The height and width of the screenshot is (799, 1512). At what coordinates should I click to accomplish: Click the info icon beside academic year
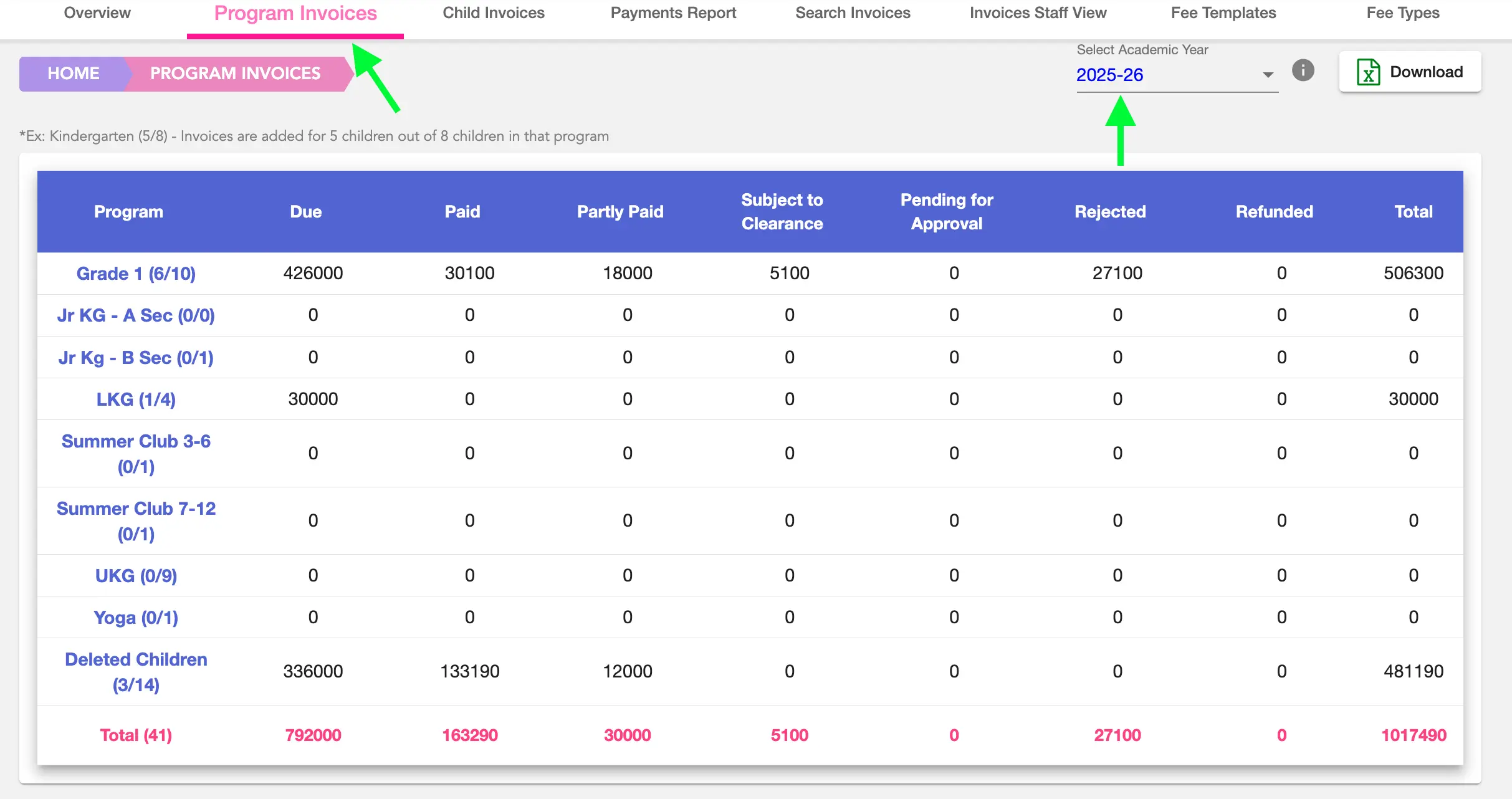pyautogui.click(x=1303, y=70)
